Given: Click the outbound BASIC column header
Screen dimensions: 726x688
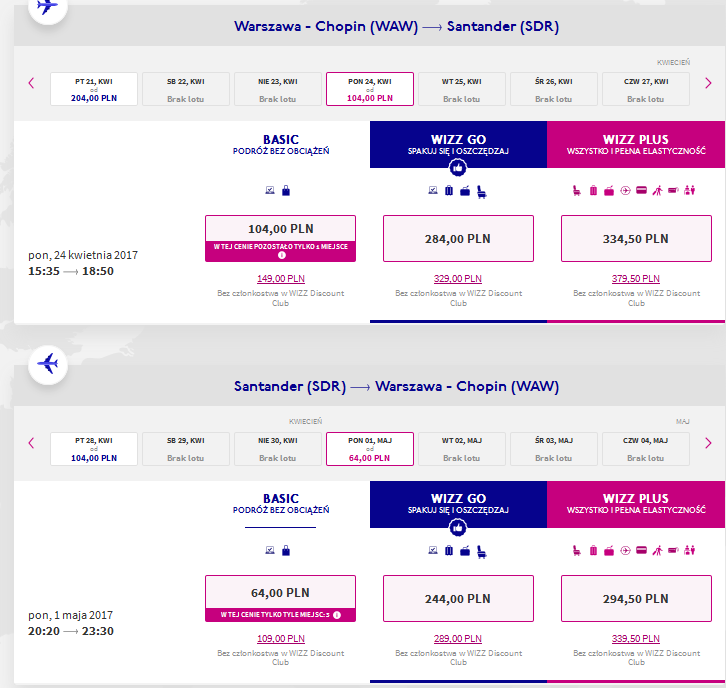Looking at the screenshot, I should click(x=281, y=144).
